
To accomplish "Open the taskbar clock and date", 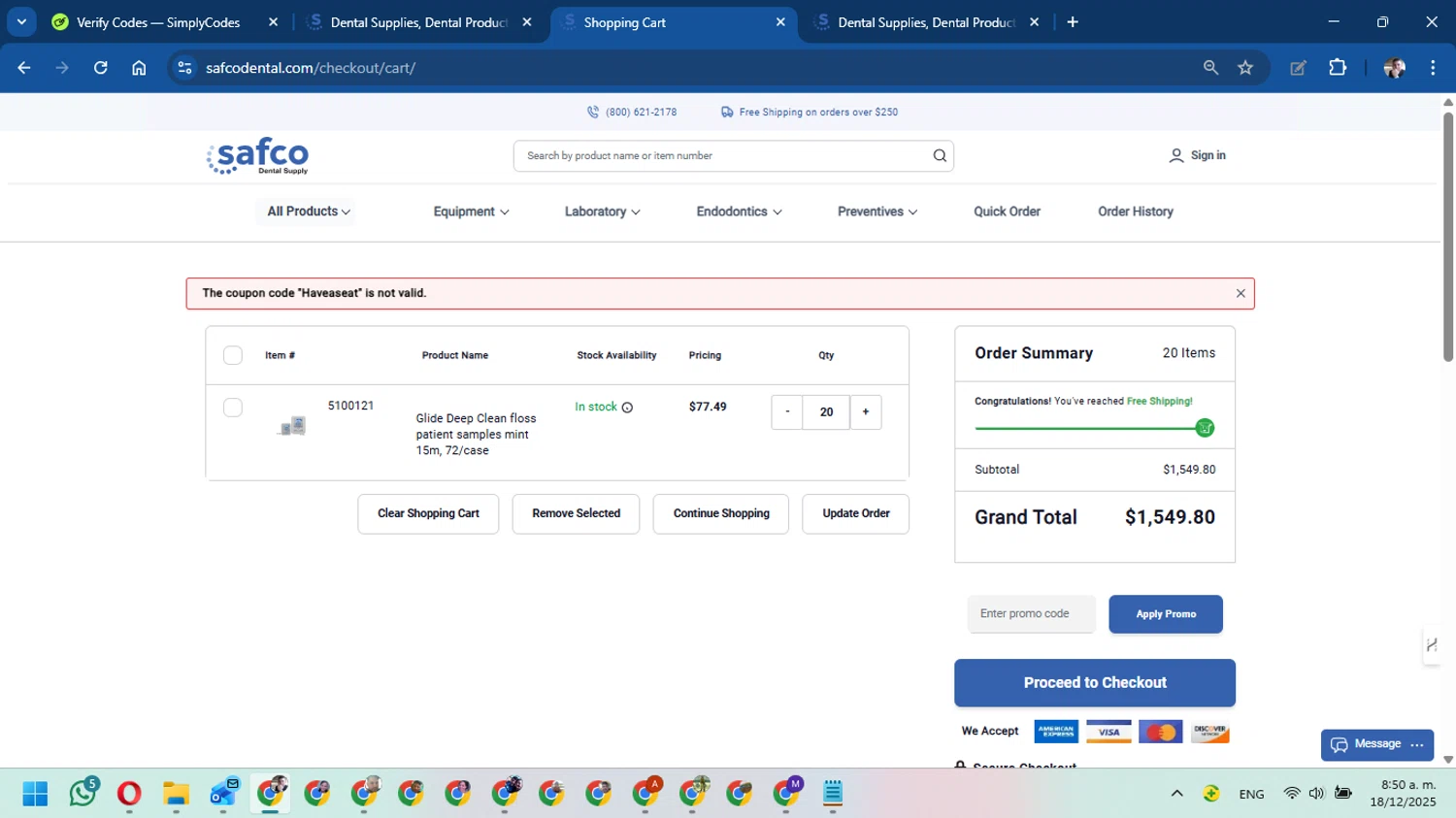I will coord(1403,794).
